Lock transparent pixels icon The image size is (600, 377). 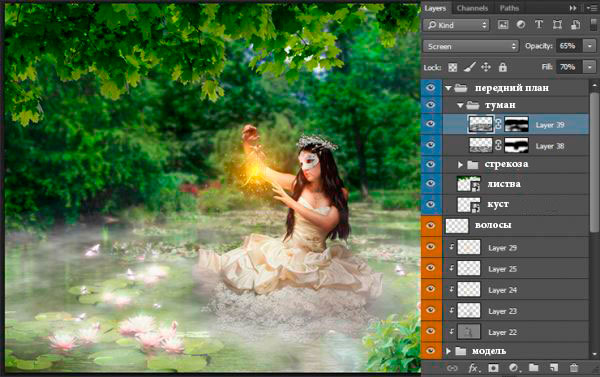click(453, 68)
